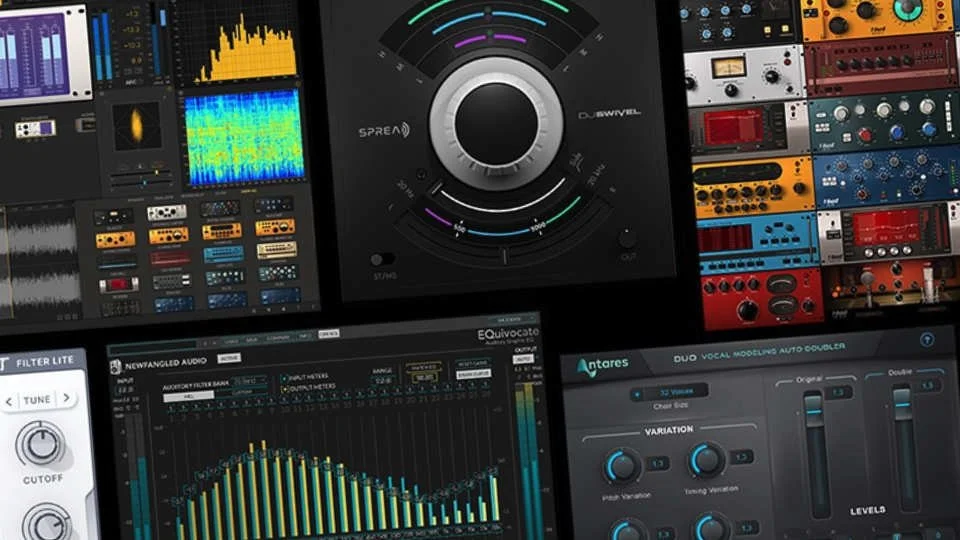This screenshot has width=960, height=540.
Task: Click the Newfangled Audio logo icon
Action: tap(115, 367)
